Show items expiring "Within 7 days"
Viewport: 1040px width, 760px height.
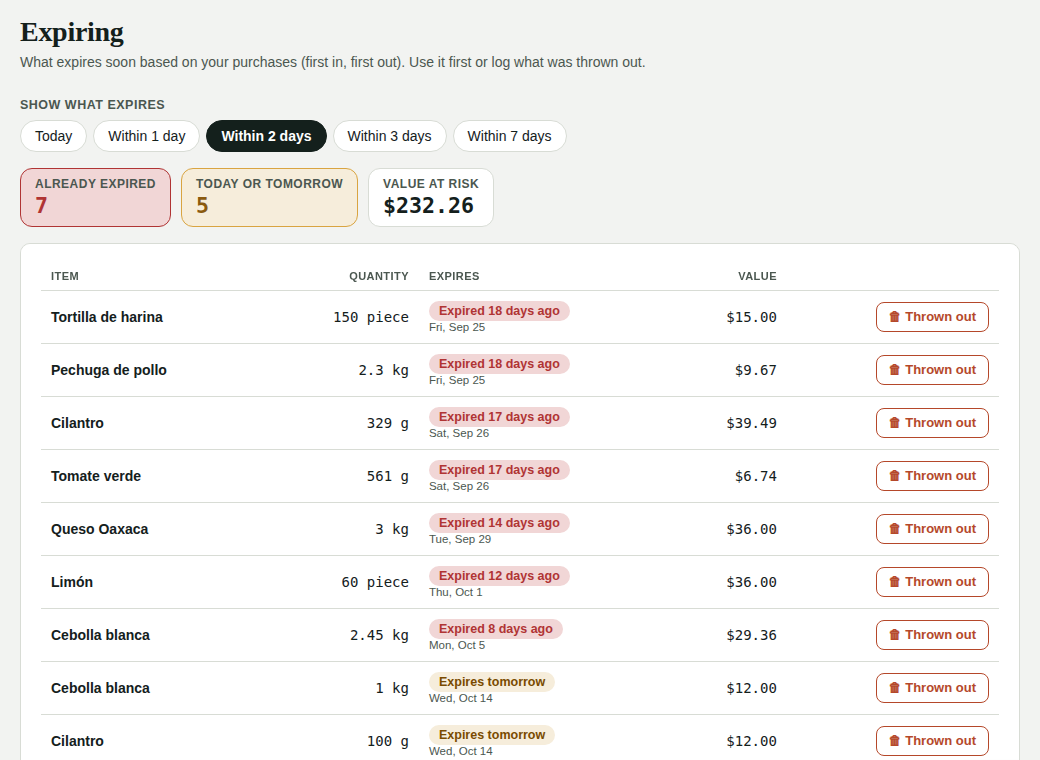(x=509, y=136)
